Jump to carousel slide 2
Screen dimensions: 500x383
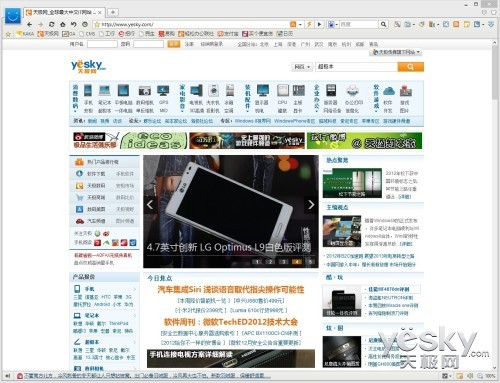[x=270, y=262]
